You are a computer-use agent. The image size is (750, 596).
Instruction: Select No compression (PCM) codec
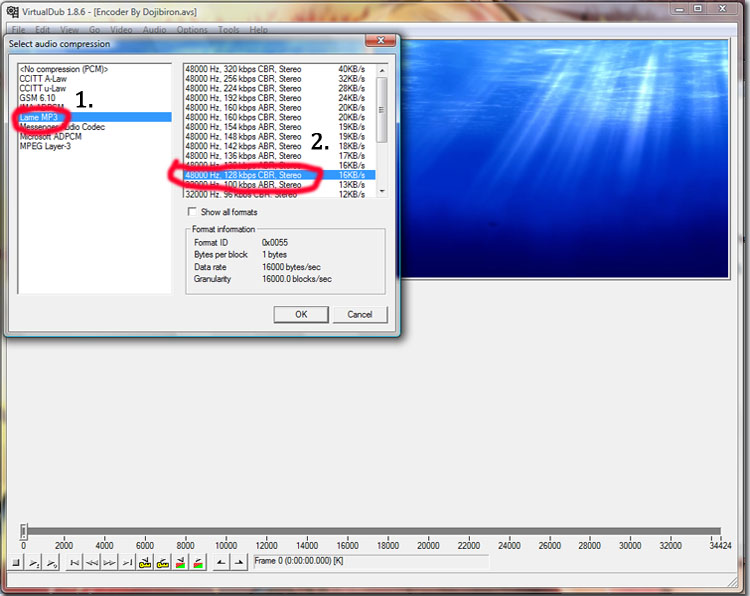click(x=95, y=69)
